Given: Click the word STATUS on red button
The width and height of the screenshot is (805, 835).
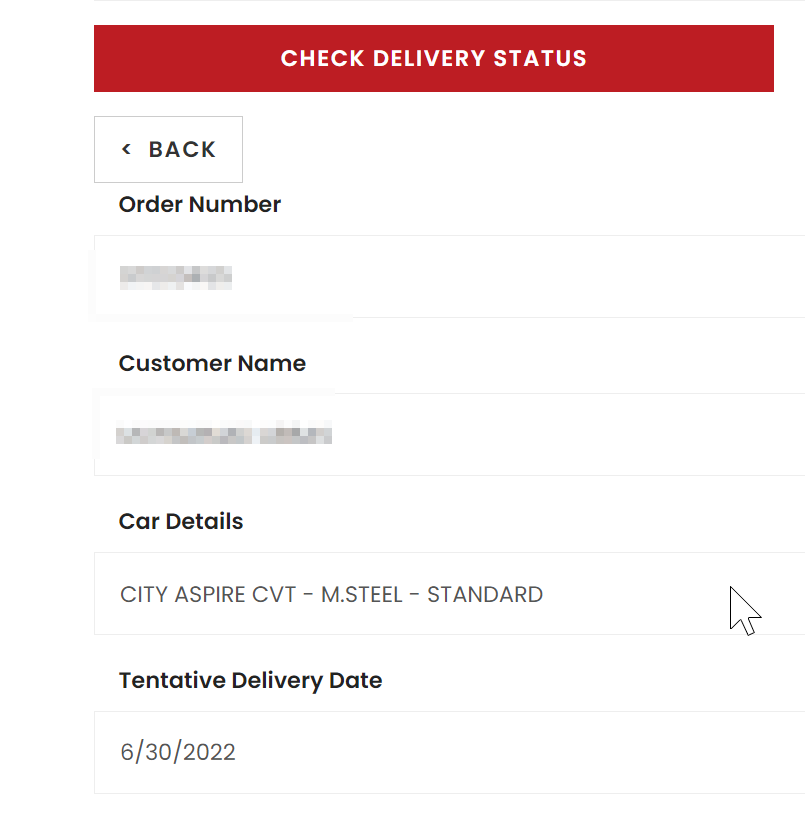Looking at the screenshot, I should click(x=540, y=59).
